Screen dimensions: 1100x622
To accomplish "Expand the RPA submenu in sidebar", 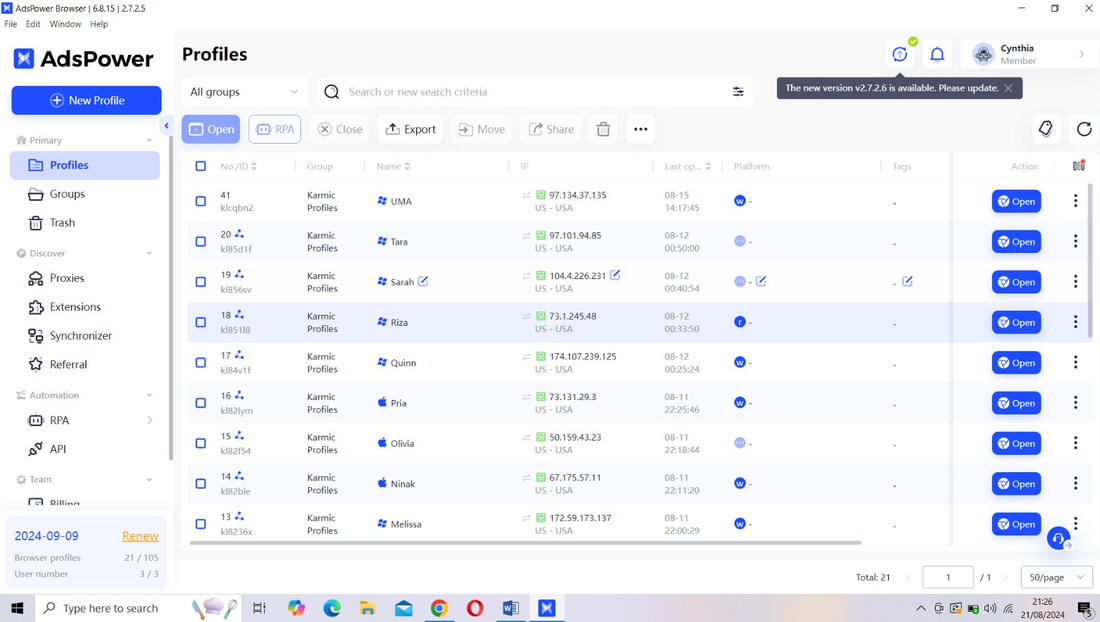I will [x=149, y=420].
